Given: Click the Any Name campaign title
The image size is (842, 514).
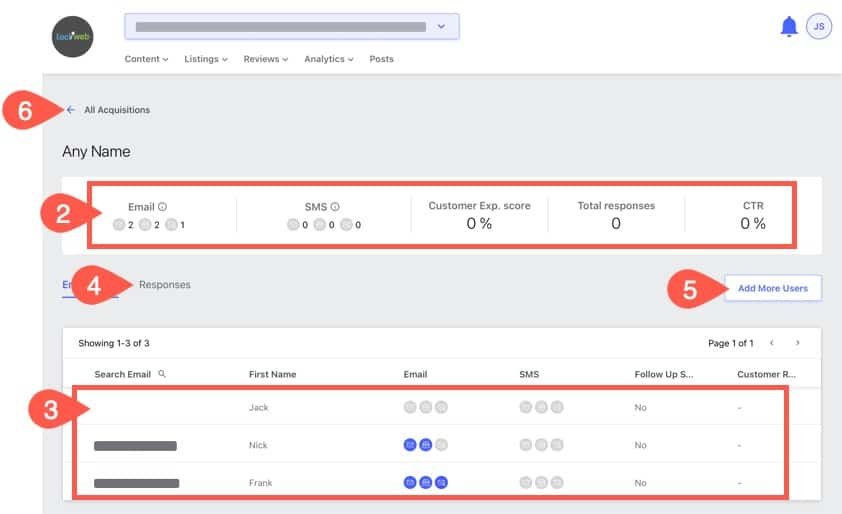Looking at the screenshot, I should coord(96,151).
